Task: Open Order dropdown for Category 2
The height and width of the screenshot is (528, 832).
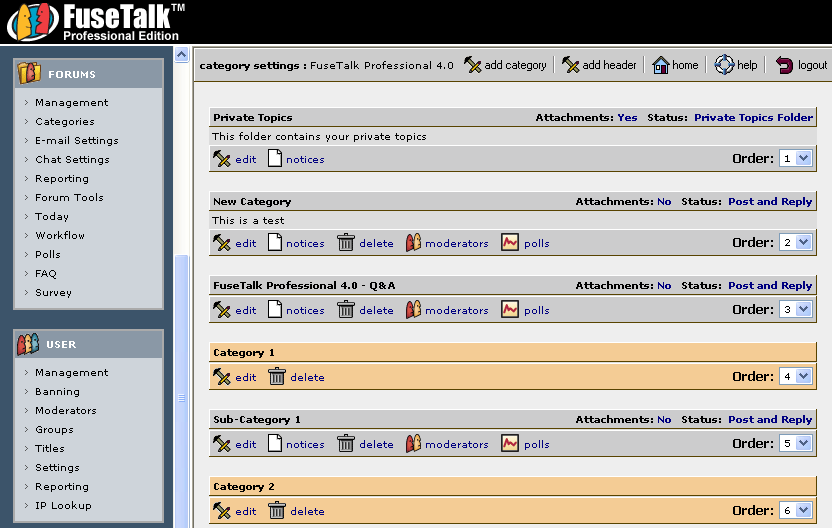Action: 795,510
